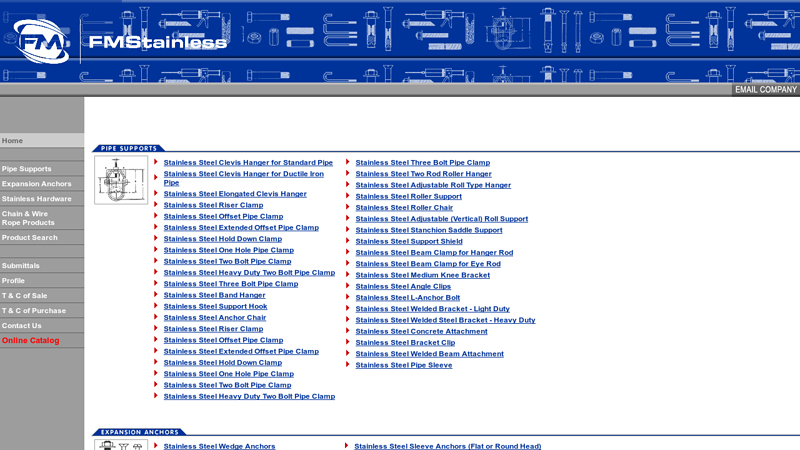The width and height of the screenshot is (800, 450).
Task: Click red arrow beside Three Bolt Pipe Clamp
Action: [x=348, y=162]
